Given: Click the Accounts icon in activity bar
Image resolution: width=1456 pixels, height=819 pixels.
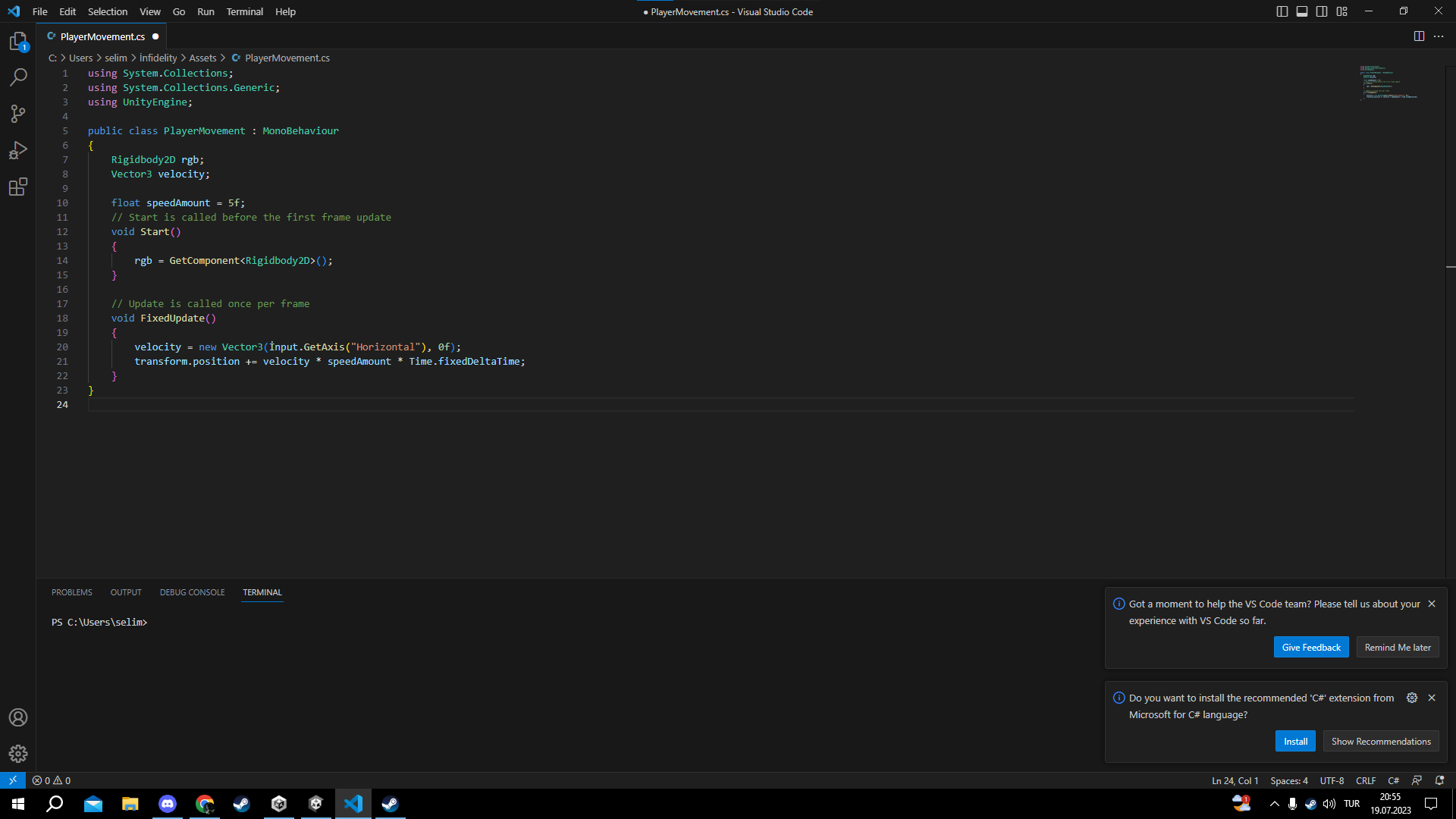Looking at the screenshot, I should click(18, 717).
